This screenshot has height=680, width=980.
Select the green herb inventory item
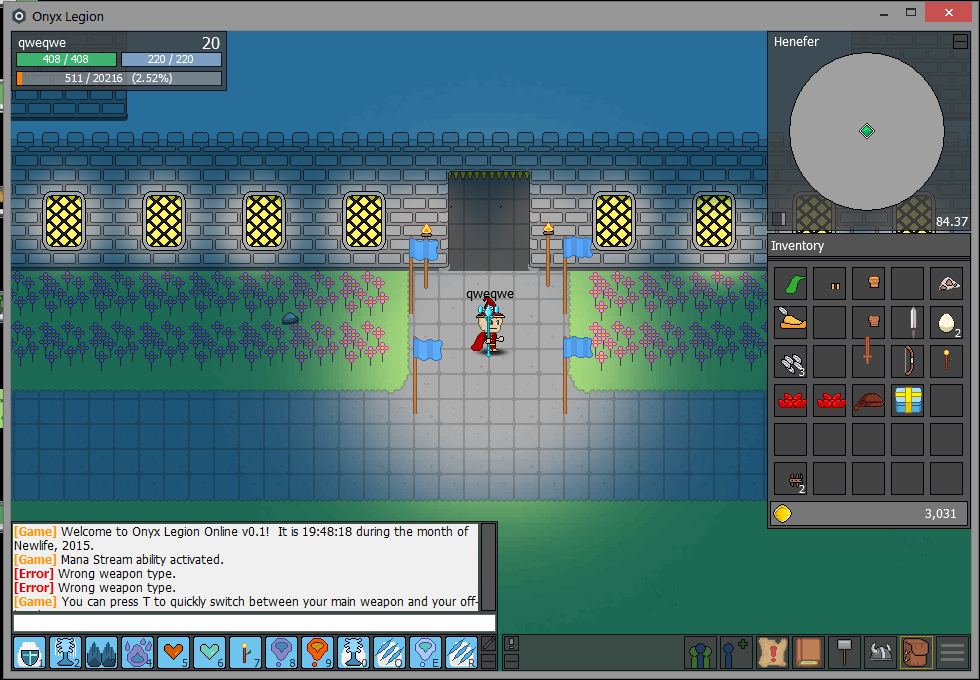click(x=791, y=284)
